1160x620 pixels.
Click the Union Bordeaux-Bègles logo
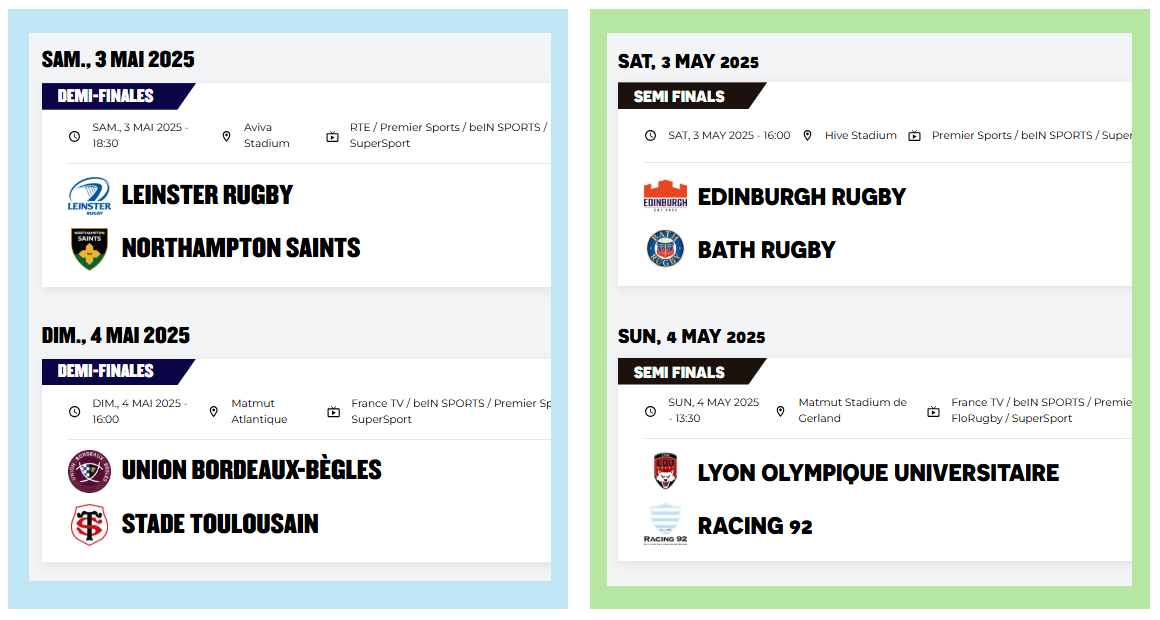tap(89, 471)
